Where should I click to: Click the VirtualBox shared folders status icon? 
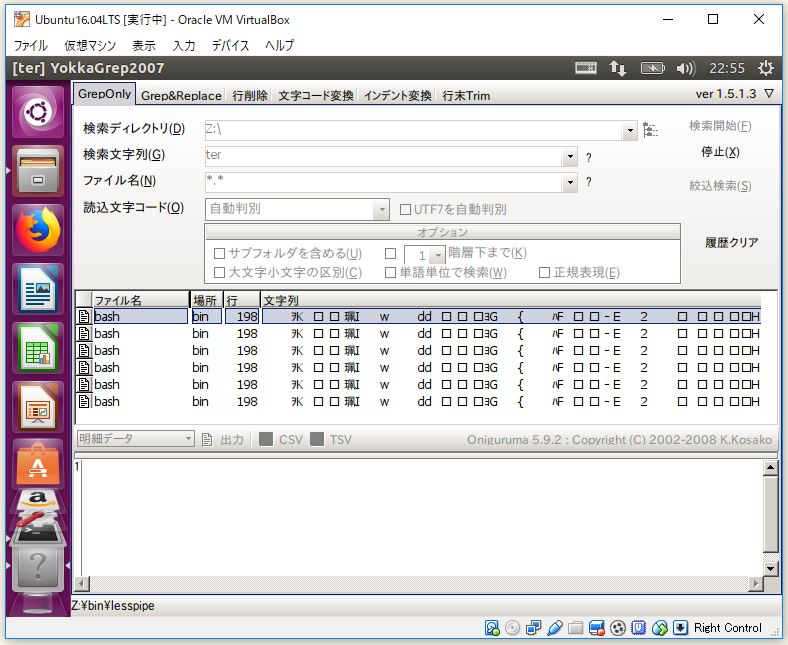click(575, 628)
